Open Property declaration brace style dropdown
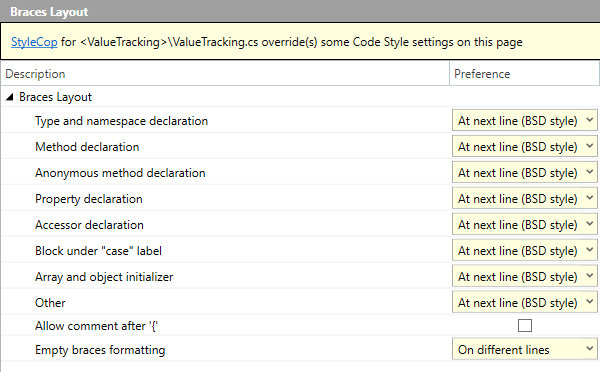Image resolution: width=600 pixels, height=372 pixels. [x=525, y=199]
